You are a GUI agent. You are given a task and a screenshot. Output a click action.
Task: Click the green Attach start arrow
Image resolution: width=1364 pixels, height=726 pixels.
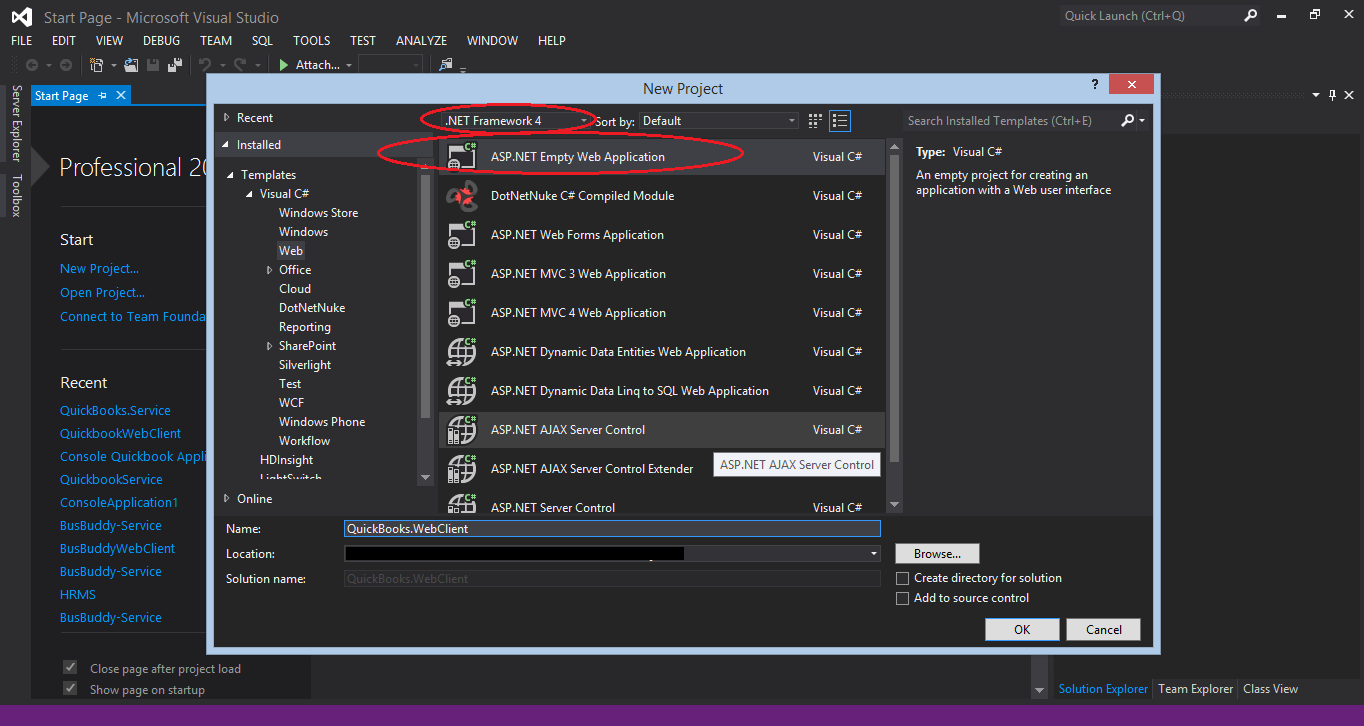(284, 65)
